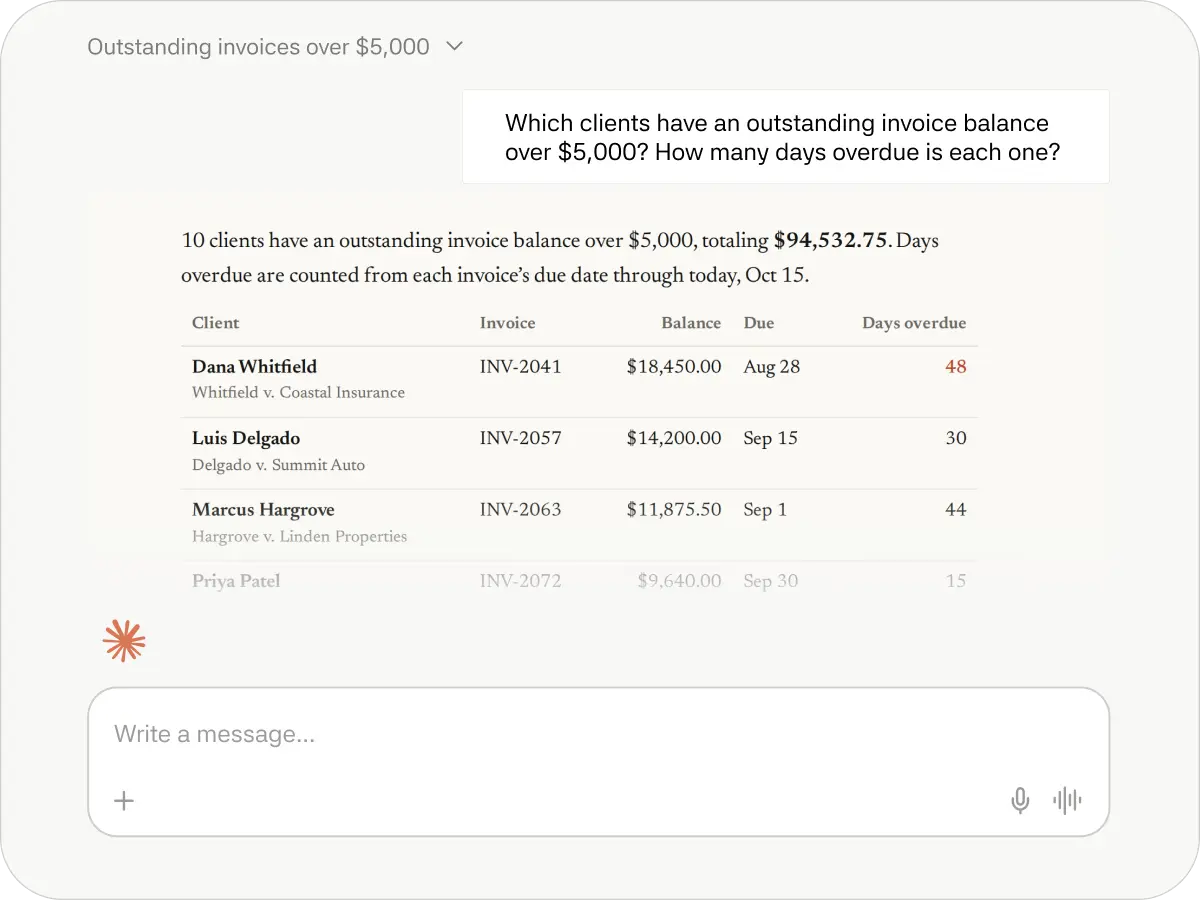Expand the conversation title chevron
Image resolution: width=1200 pixels, height=900 pixels.
point(454,46)
